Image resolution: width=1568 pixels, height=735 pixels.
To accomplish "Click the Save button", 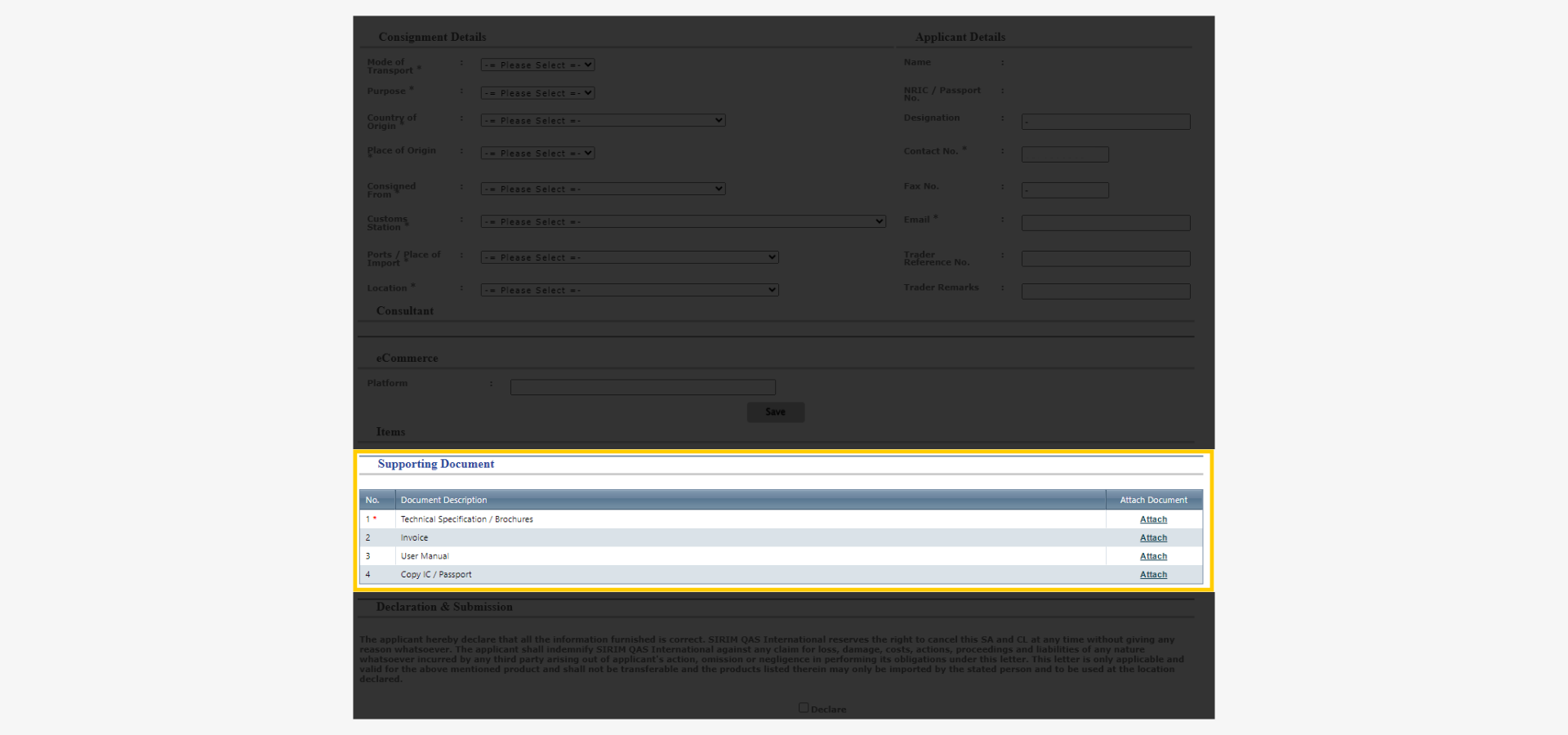I will [775, 412].
